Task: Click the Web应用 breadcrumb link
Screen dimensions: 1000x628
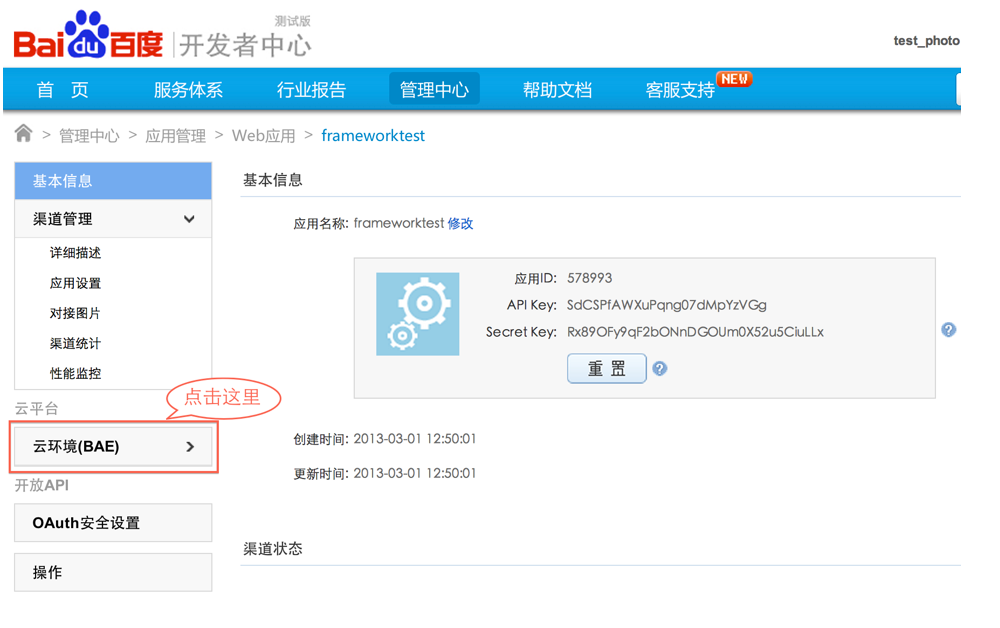Action: pos(264,136)
